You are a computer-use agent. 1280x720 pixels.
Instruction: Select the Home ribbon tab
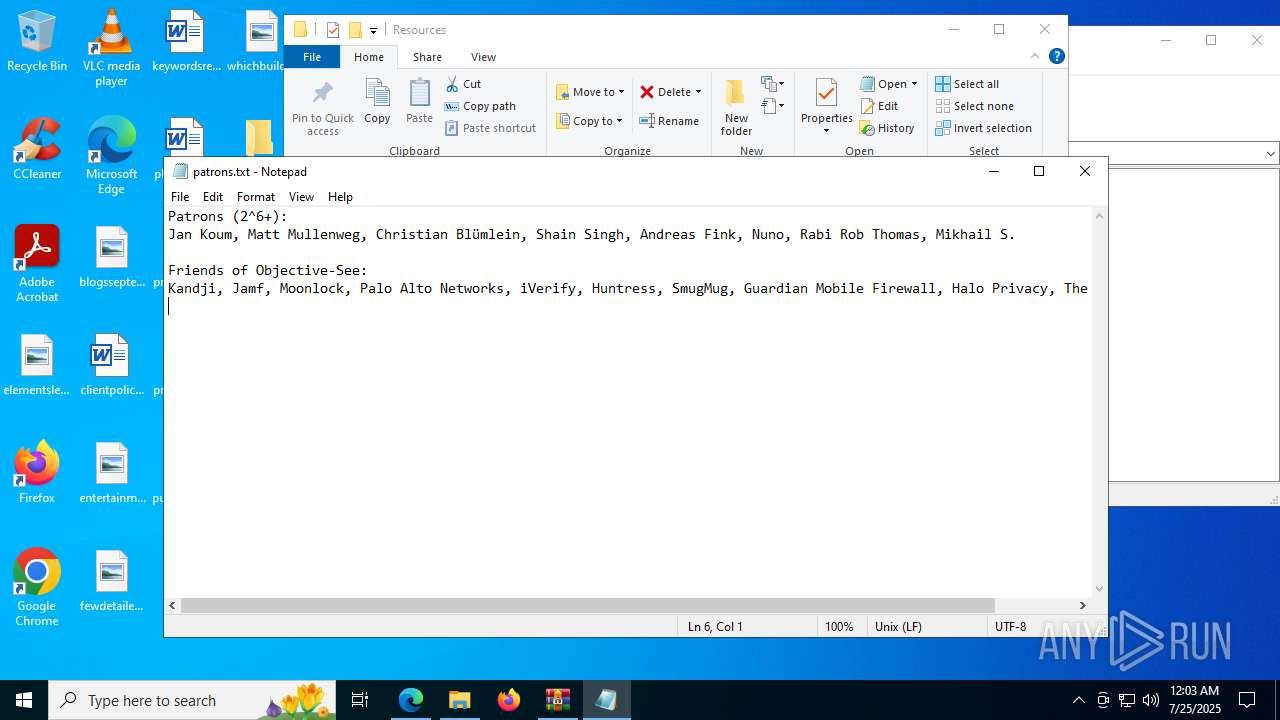tap(369, 57)
